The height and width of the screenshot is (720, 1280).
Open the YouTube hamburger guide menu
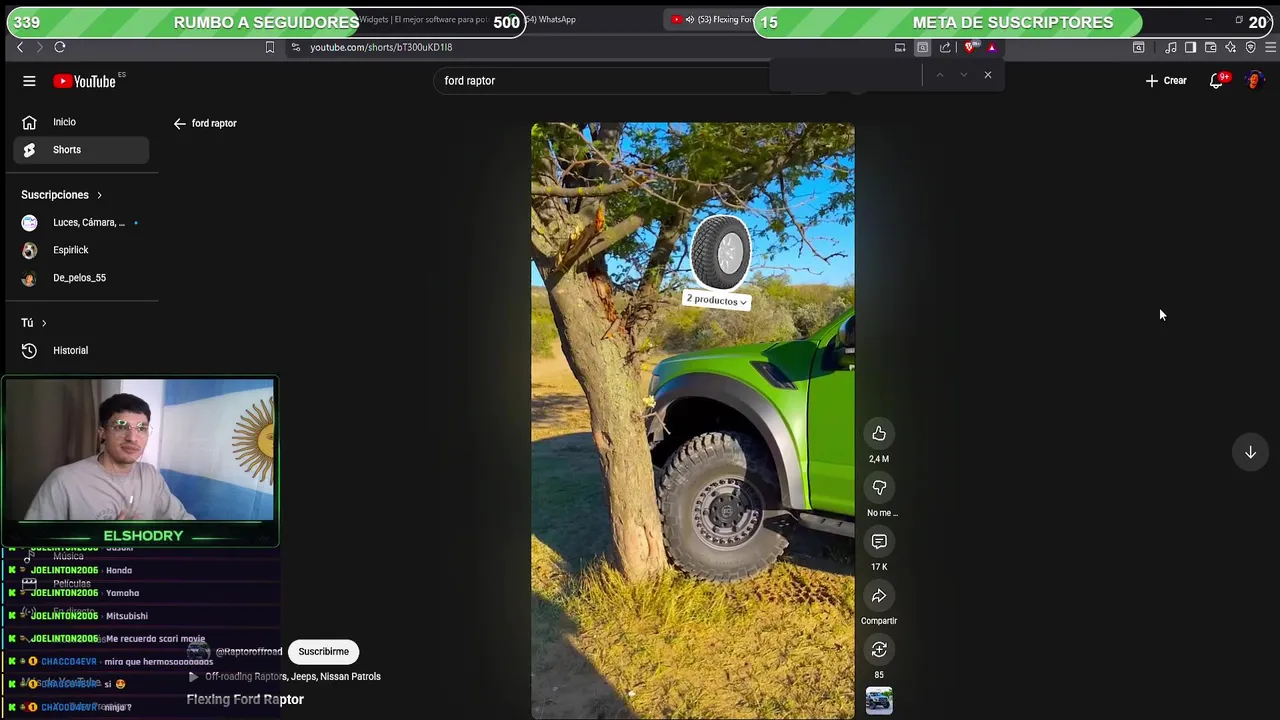tap(29, 81)
